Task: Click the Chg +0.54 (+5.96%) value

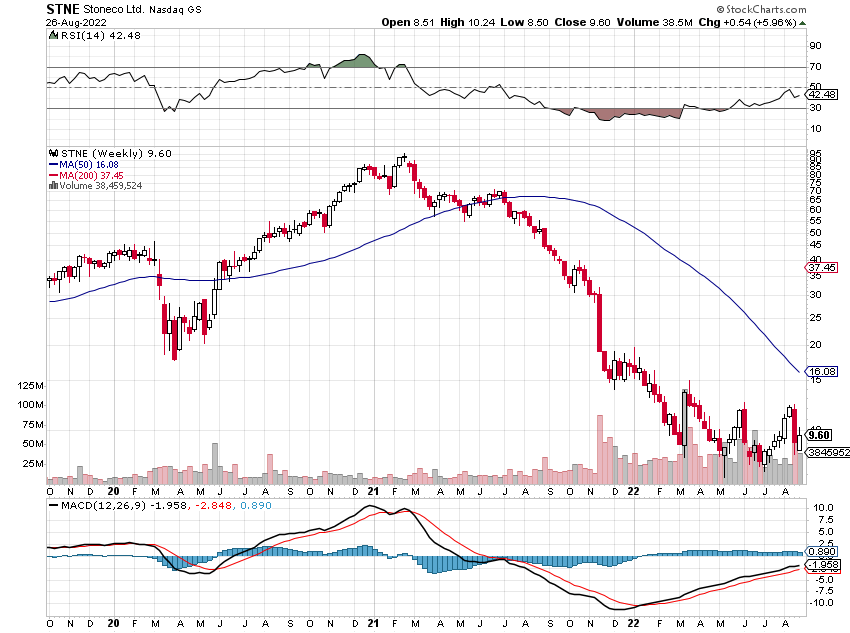Action: click(748, 22)
